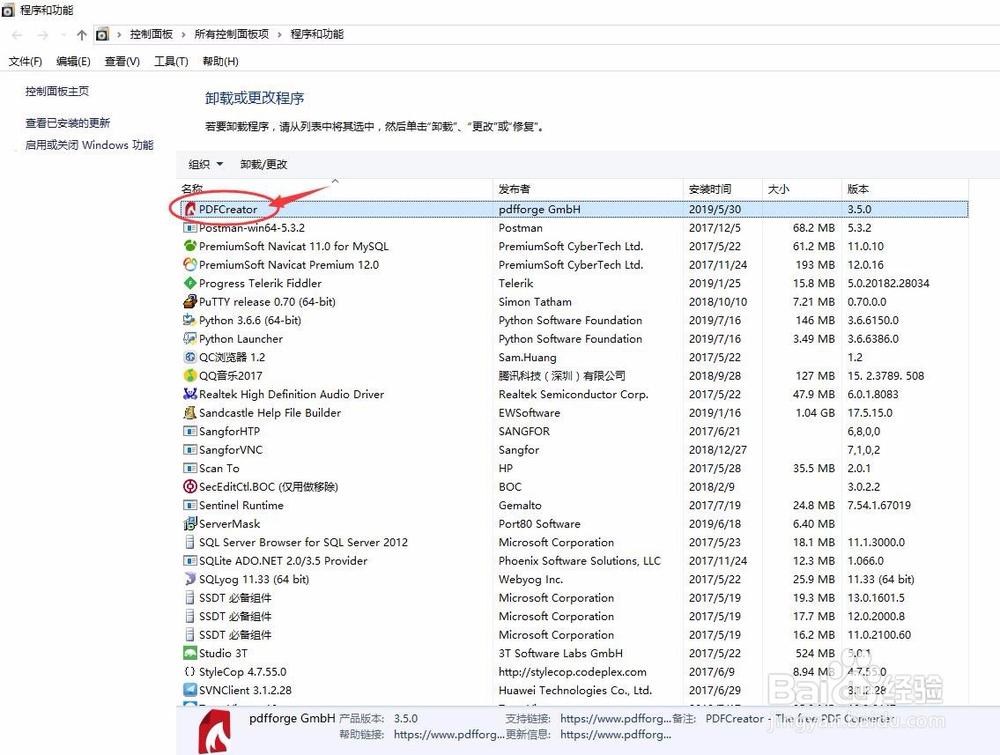Open the 编辑(E) menu
The image size is (1000, 755).
click(73, 61)
